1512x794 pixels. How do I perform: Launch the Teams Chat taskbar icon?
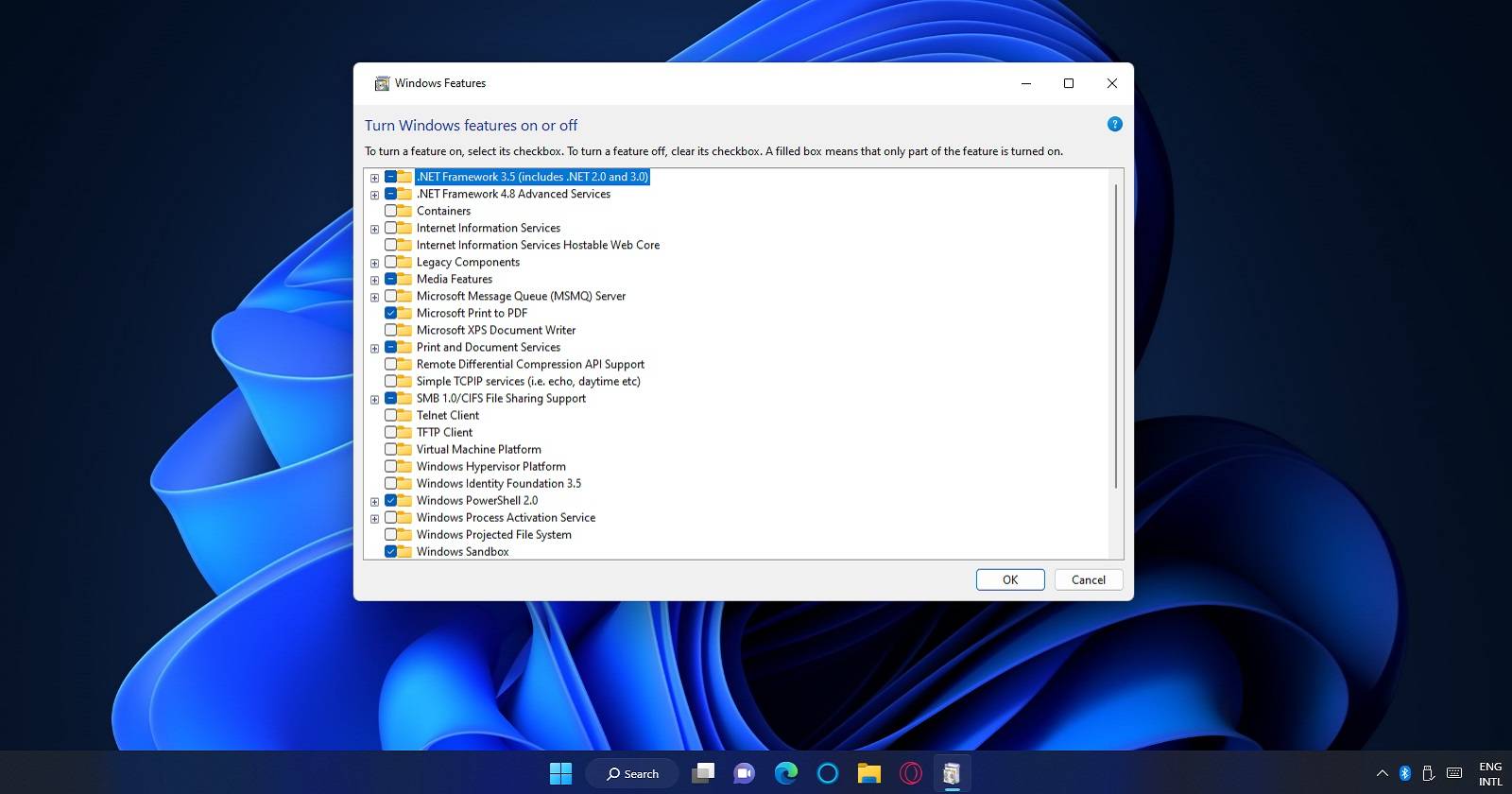[x=744, y=773]
